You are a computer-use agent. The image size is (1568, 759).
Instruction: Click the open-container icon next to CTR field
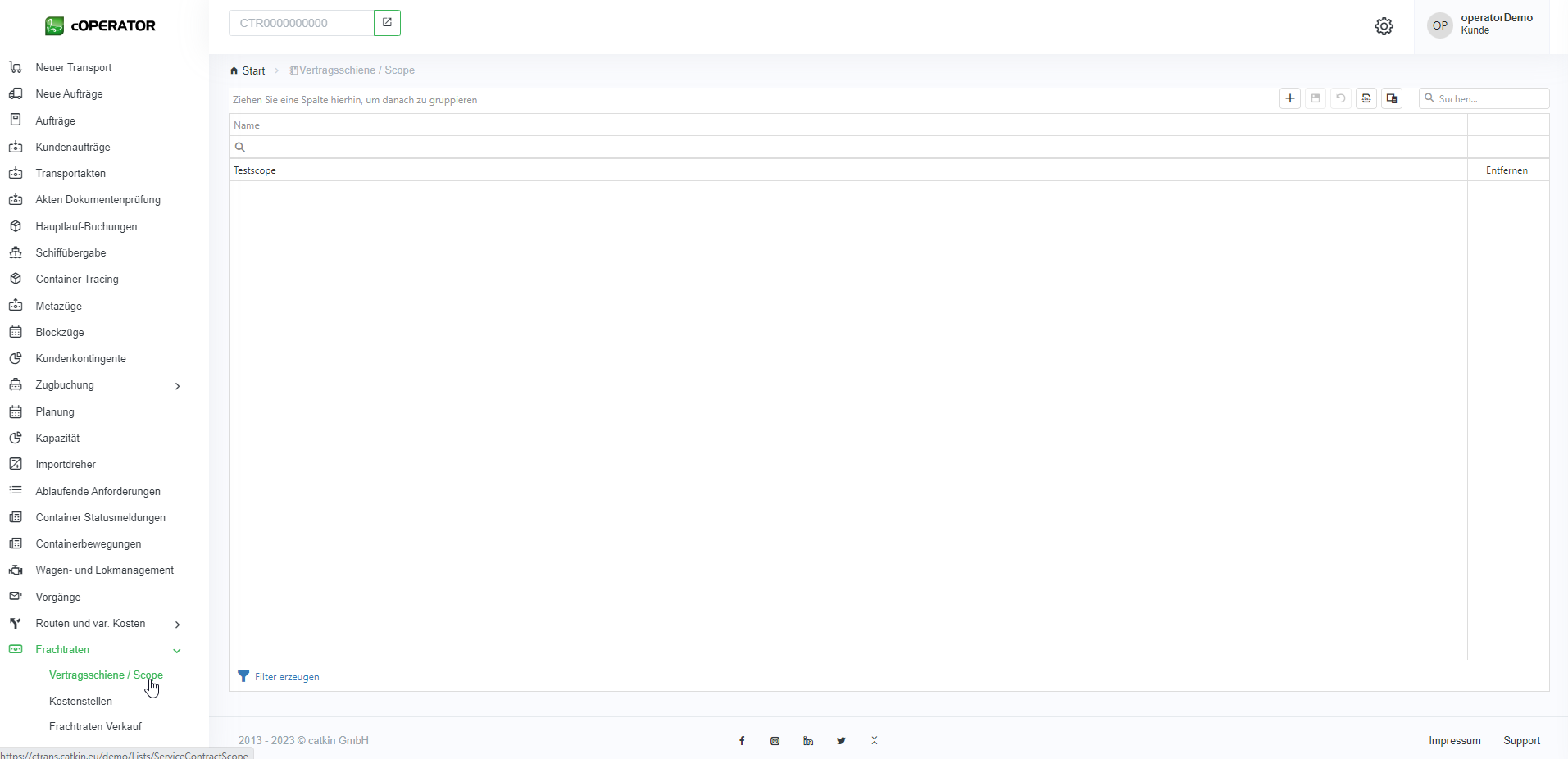point(387,23)
